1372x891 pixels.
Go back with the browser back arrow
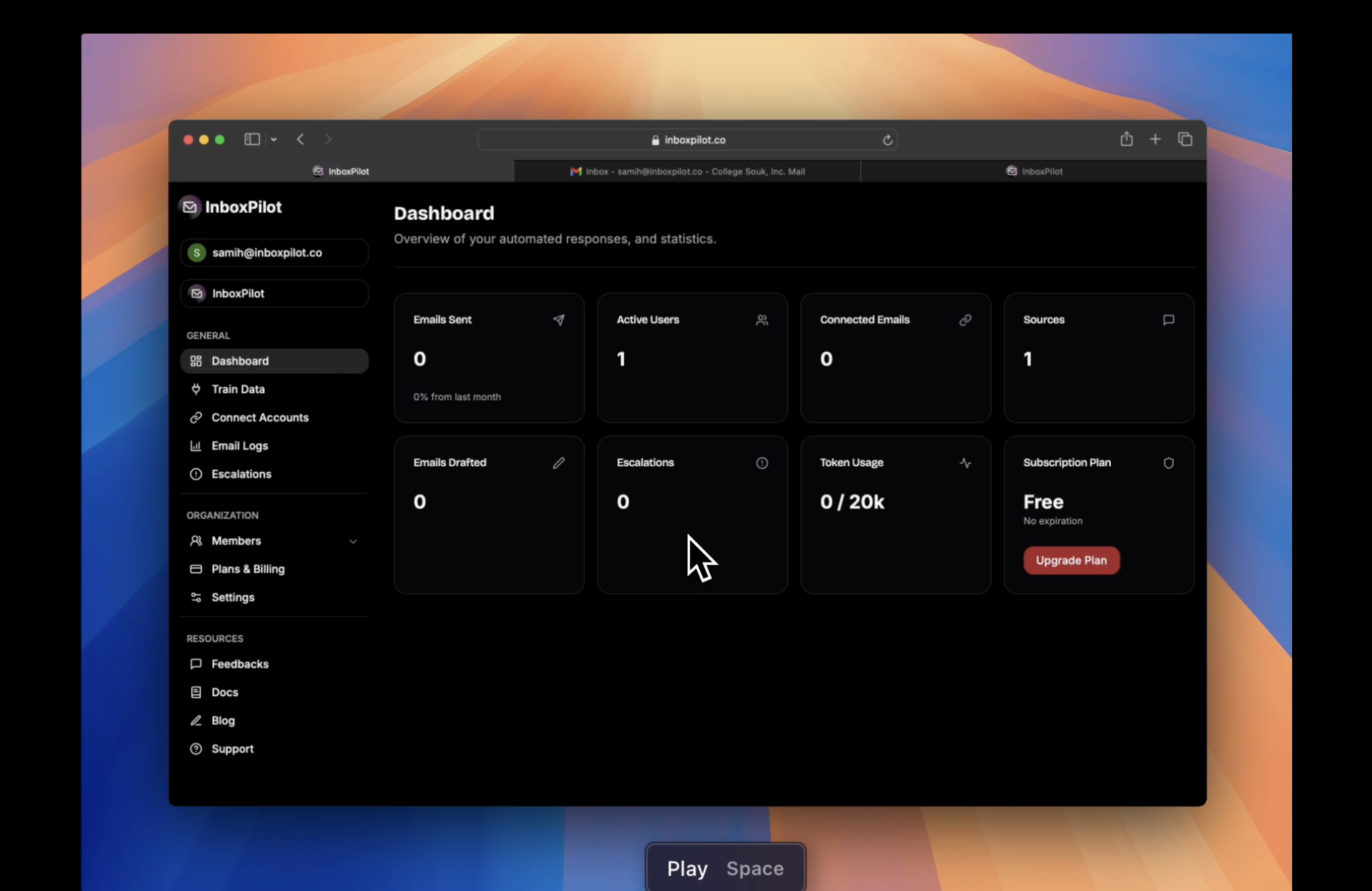pos(300,139)
